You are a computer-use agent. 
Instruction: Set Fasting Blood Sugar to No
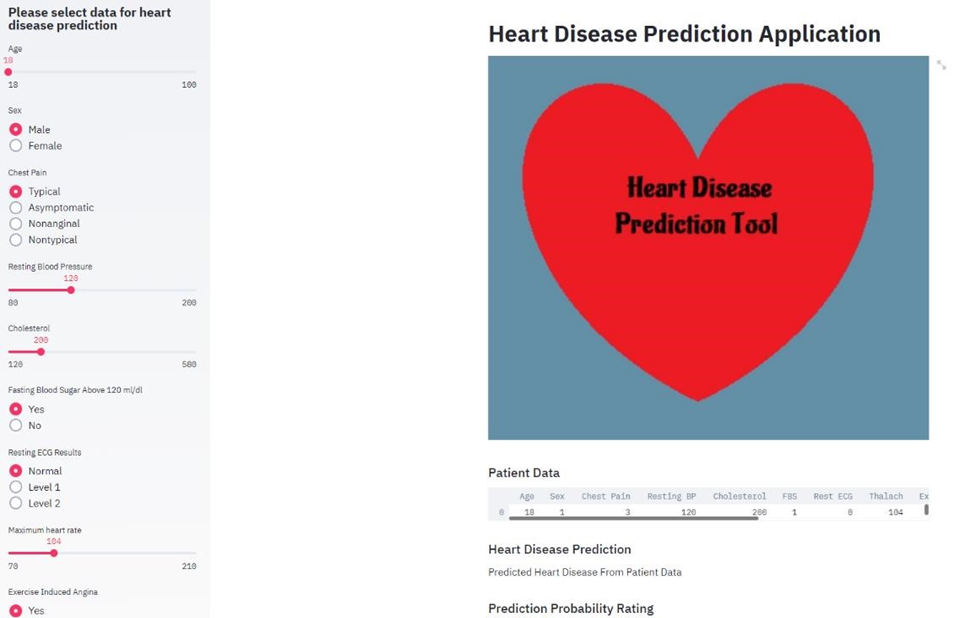(x=16, y=425)
